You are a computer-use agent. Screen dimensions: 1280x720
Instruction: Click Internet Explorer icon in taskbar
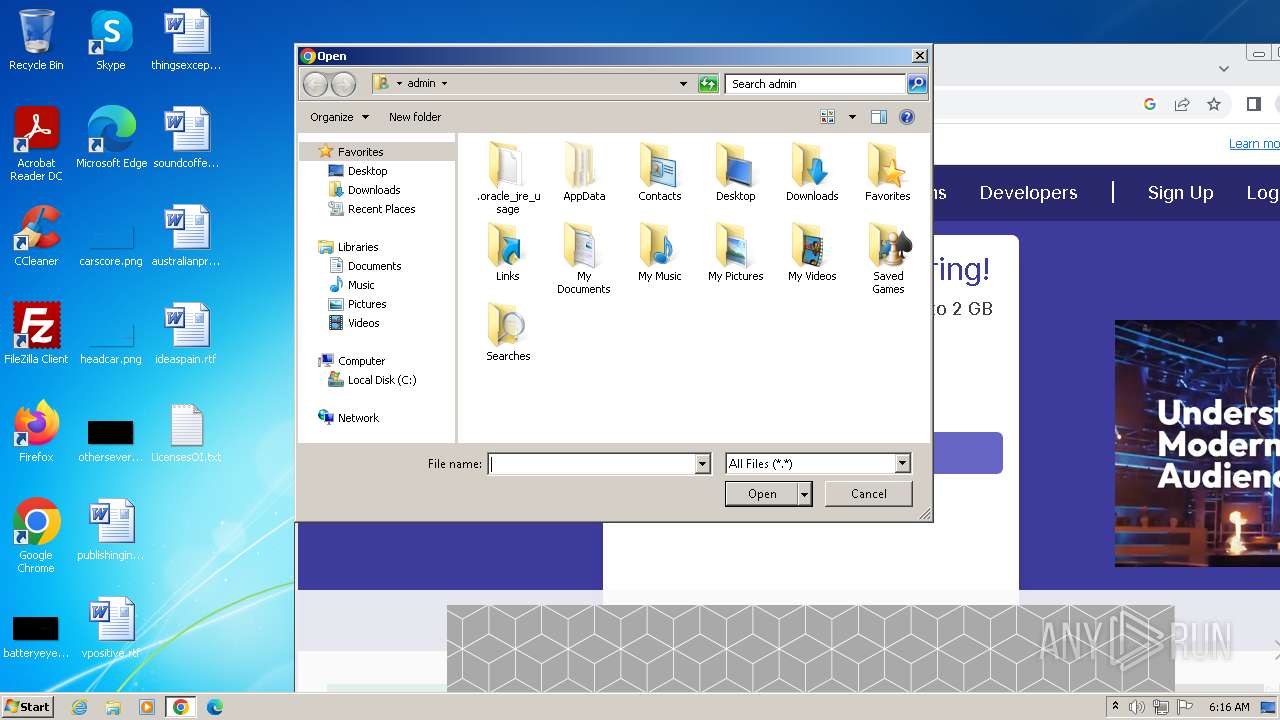click(80, 707)
